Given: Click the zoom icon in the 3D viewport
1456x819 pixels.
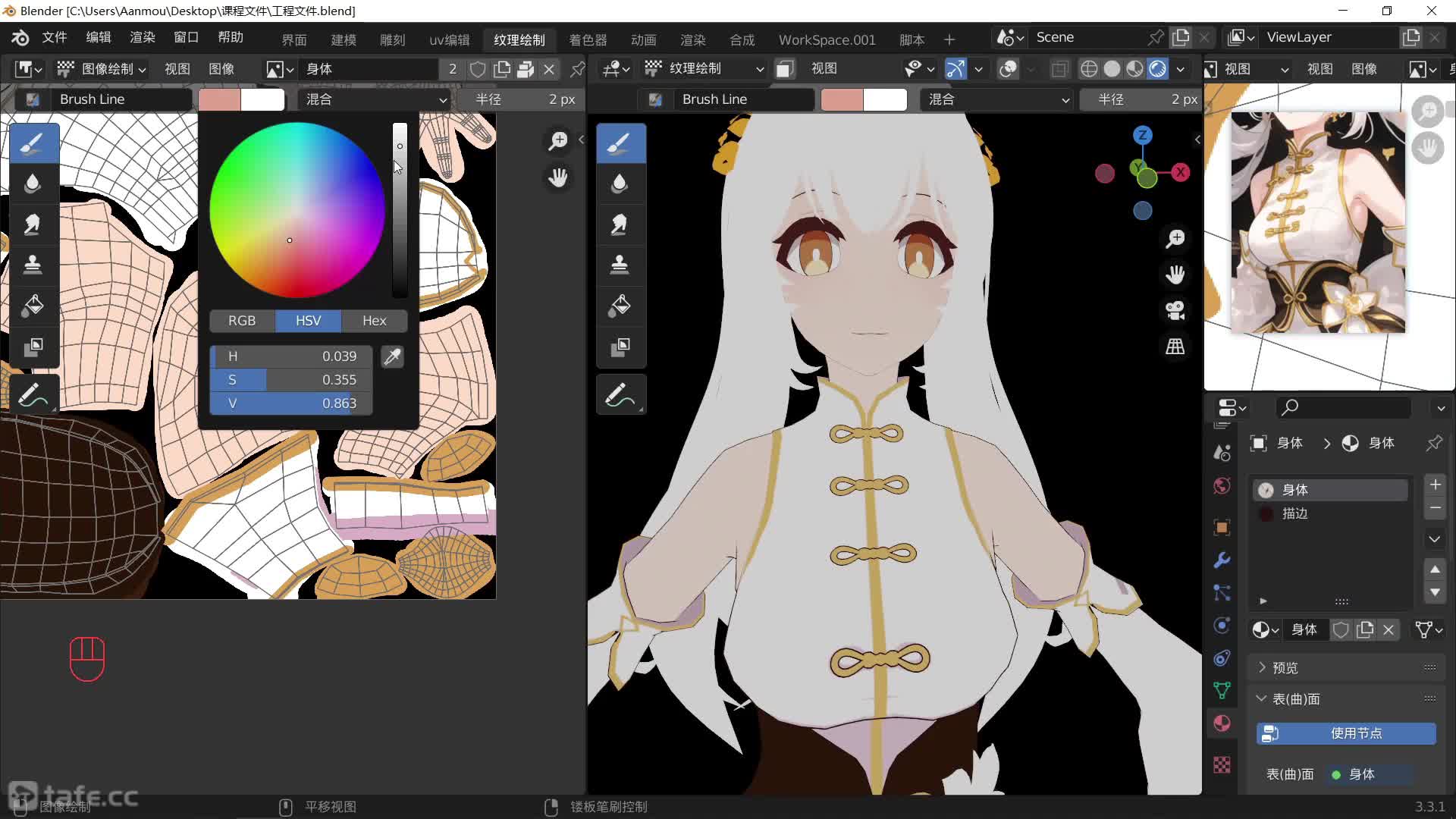Looking at the screenshot, I should (x=1175, y=238).
